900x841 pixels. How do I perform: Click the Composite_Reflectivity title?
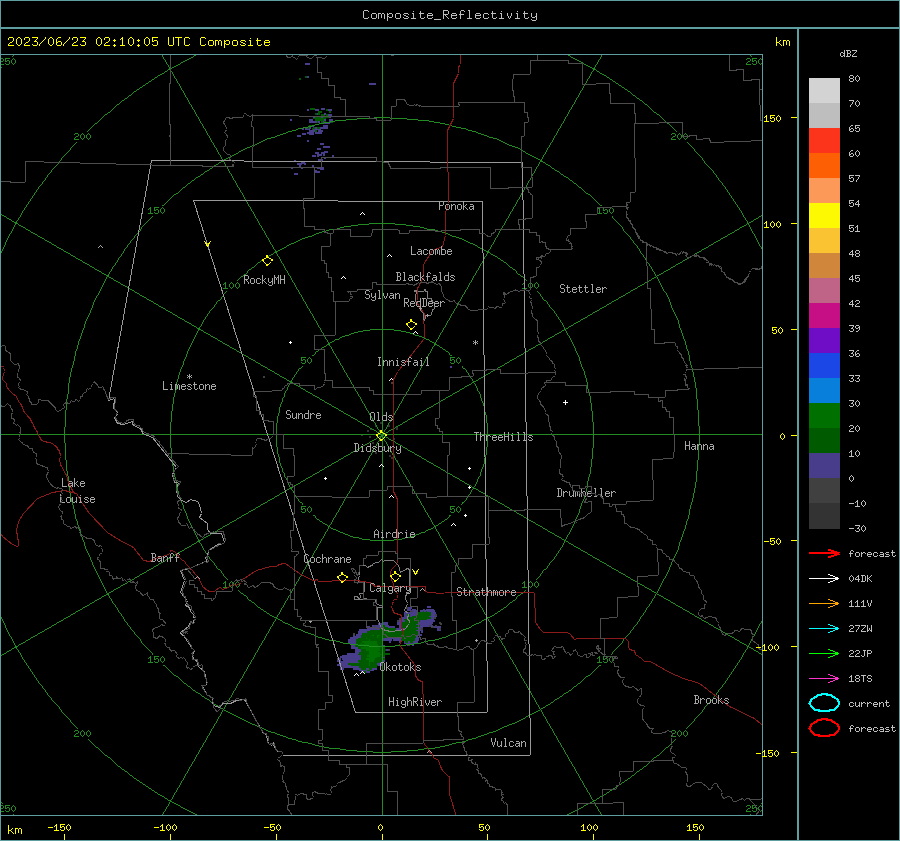(x=450, y=15)
